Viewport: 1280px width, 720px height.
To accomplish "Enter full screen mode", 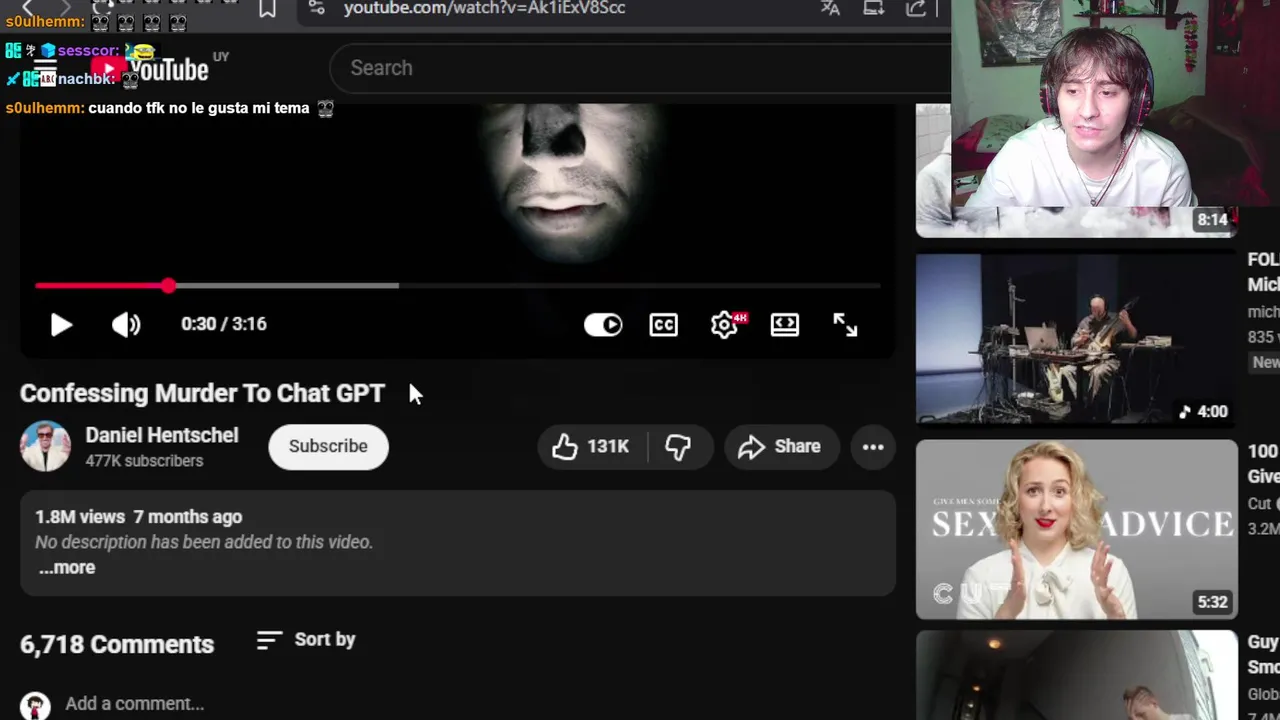I will (845, 324).
